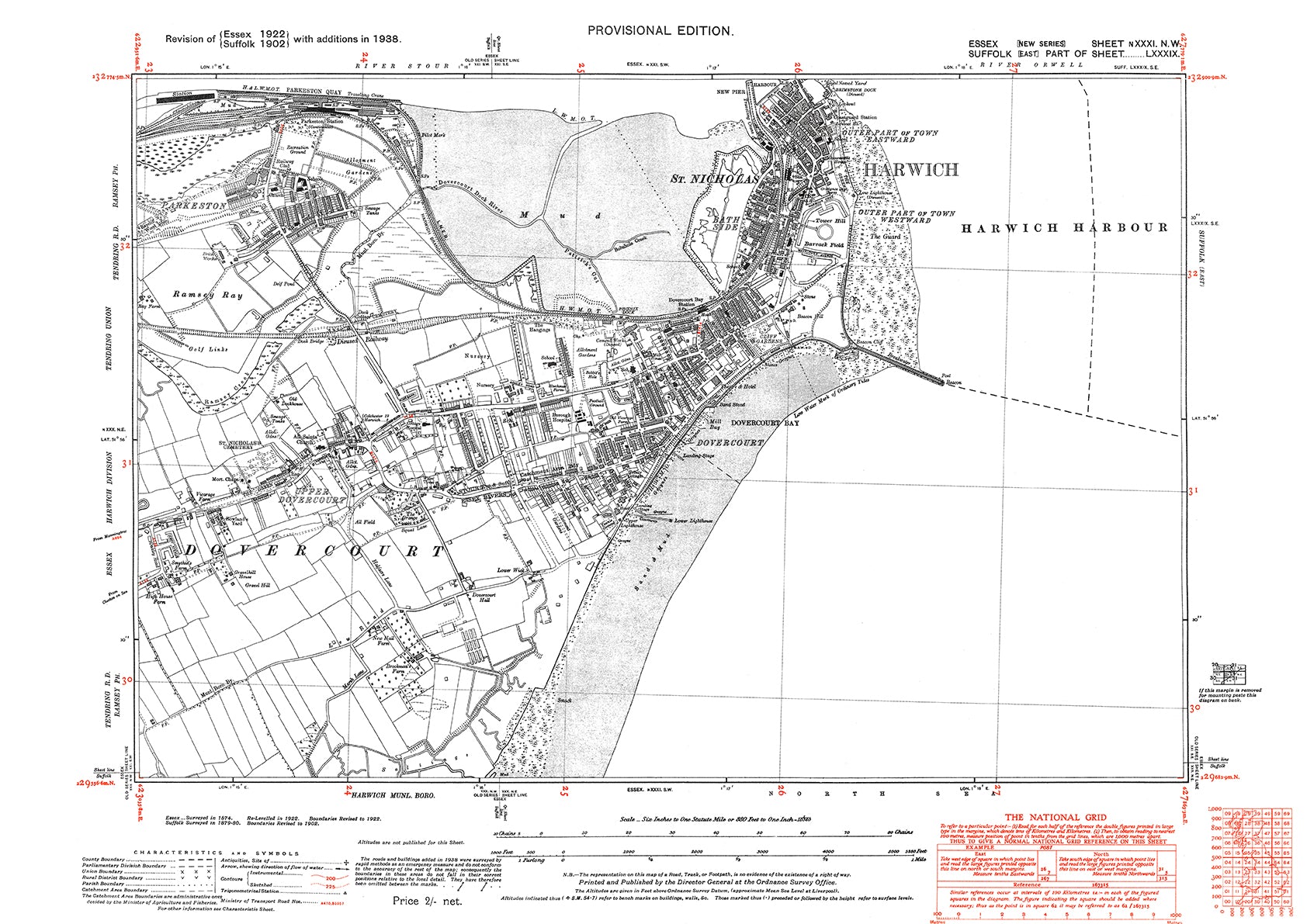Click the Ramsey Ray field label
This screenshot has width=1307, height=924.
tap(207, 295)
